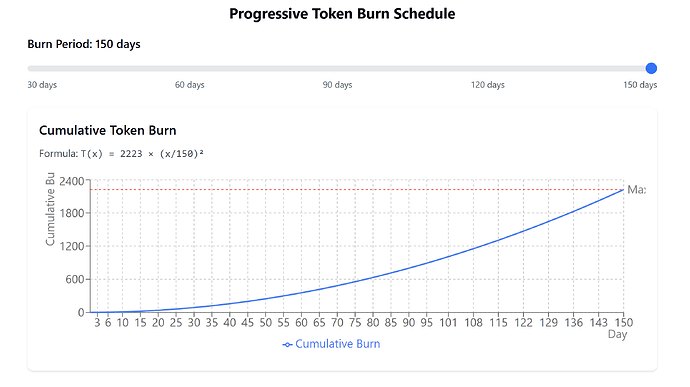Click the y-axis label 1200
The height and width of the screenshot is (387, 690).
(x=72, y=246)
